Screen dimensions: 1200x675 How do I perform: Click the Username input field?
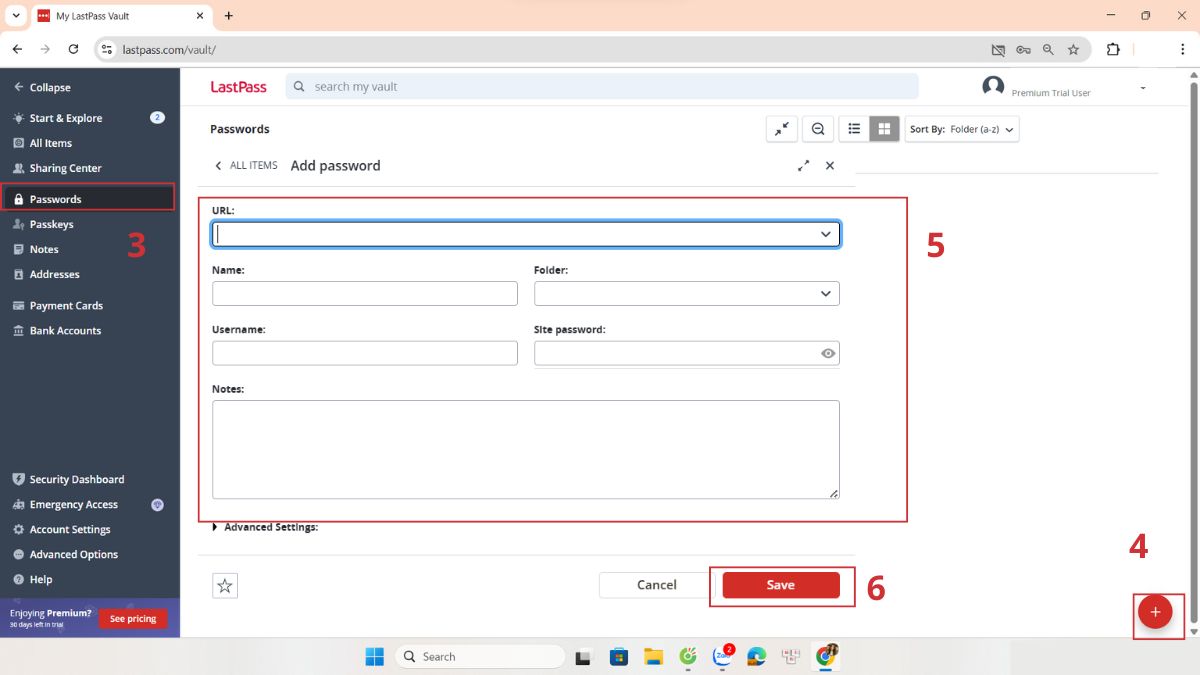click(365, 353)
